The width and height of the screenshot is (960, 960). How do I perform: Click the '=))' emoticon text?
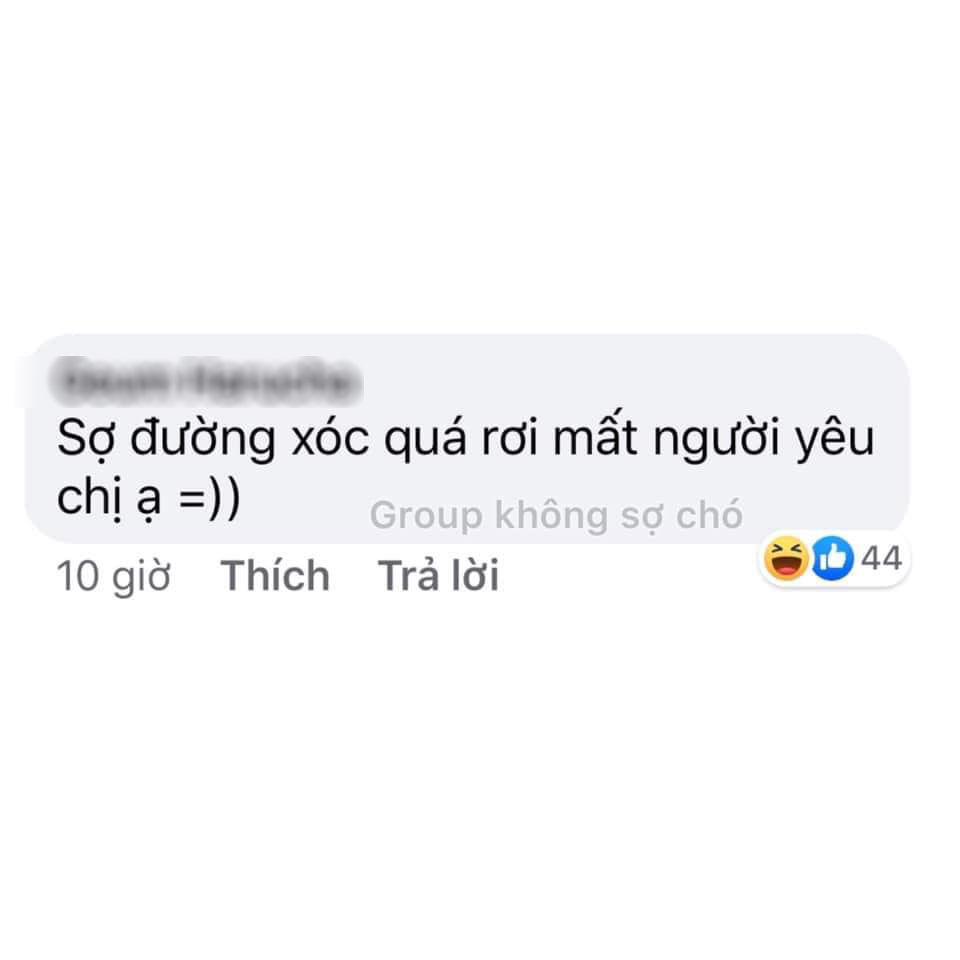click(x=209, y=499)
